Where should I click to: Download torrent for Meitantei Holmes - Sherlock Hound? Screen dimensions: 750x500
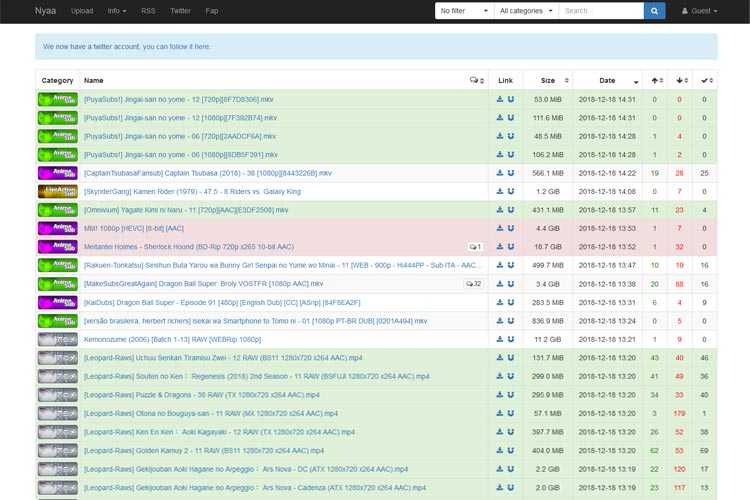click(499, 246)
